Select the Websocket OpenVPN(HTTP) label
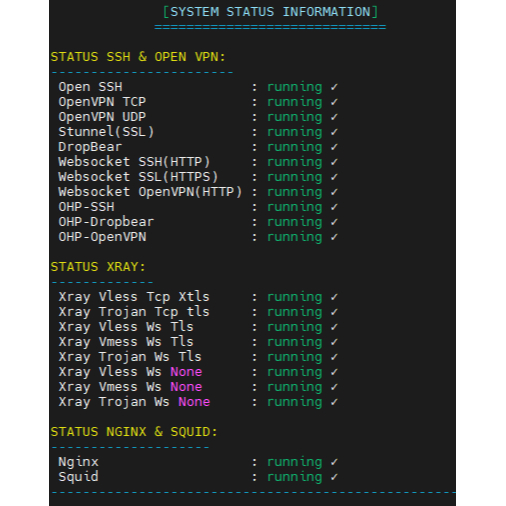The width and height of the screenshot is (506, 506). (150, 192)
